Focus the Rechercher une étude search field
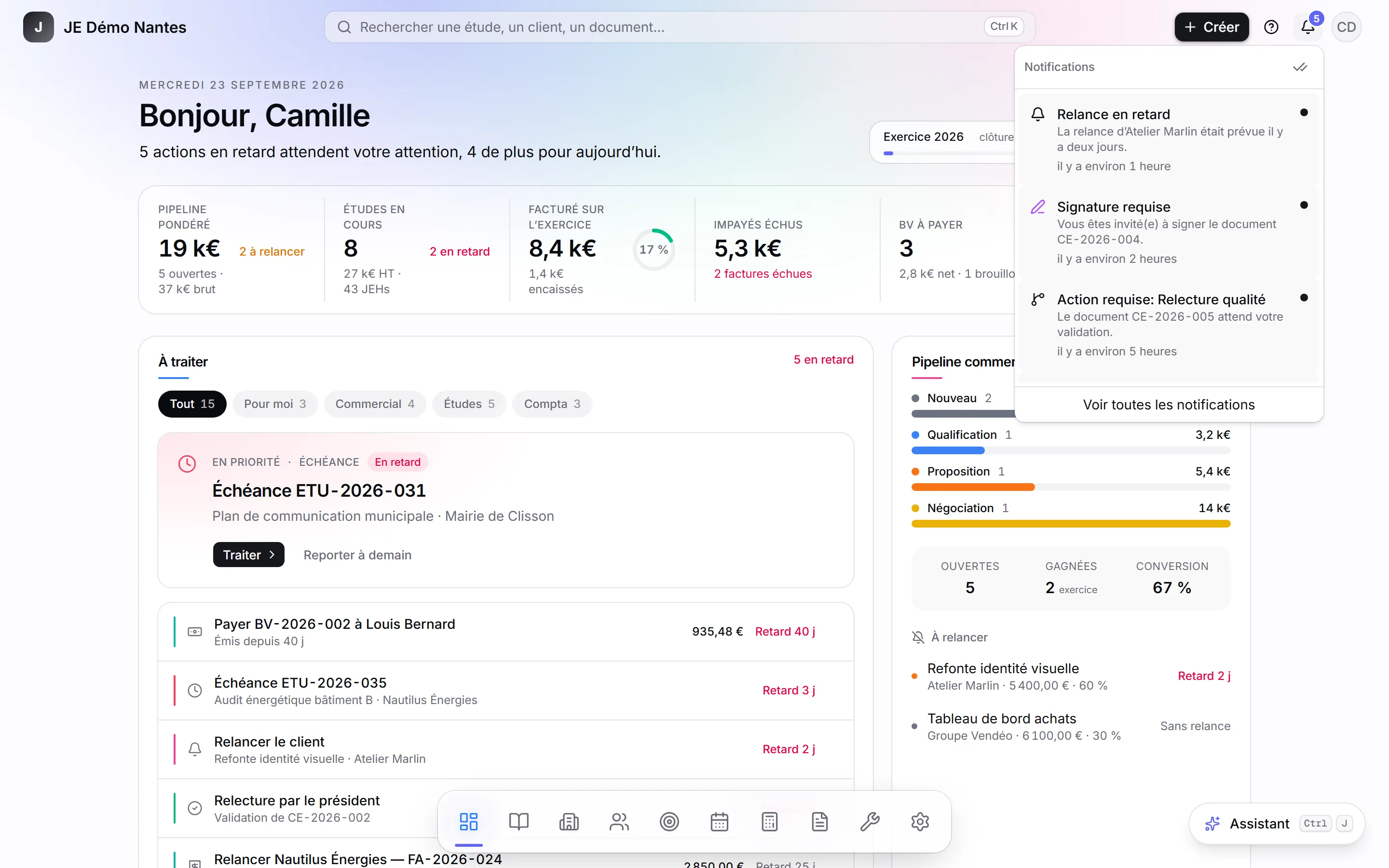The image size is (1389, 868). [x=680, y=27]
